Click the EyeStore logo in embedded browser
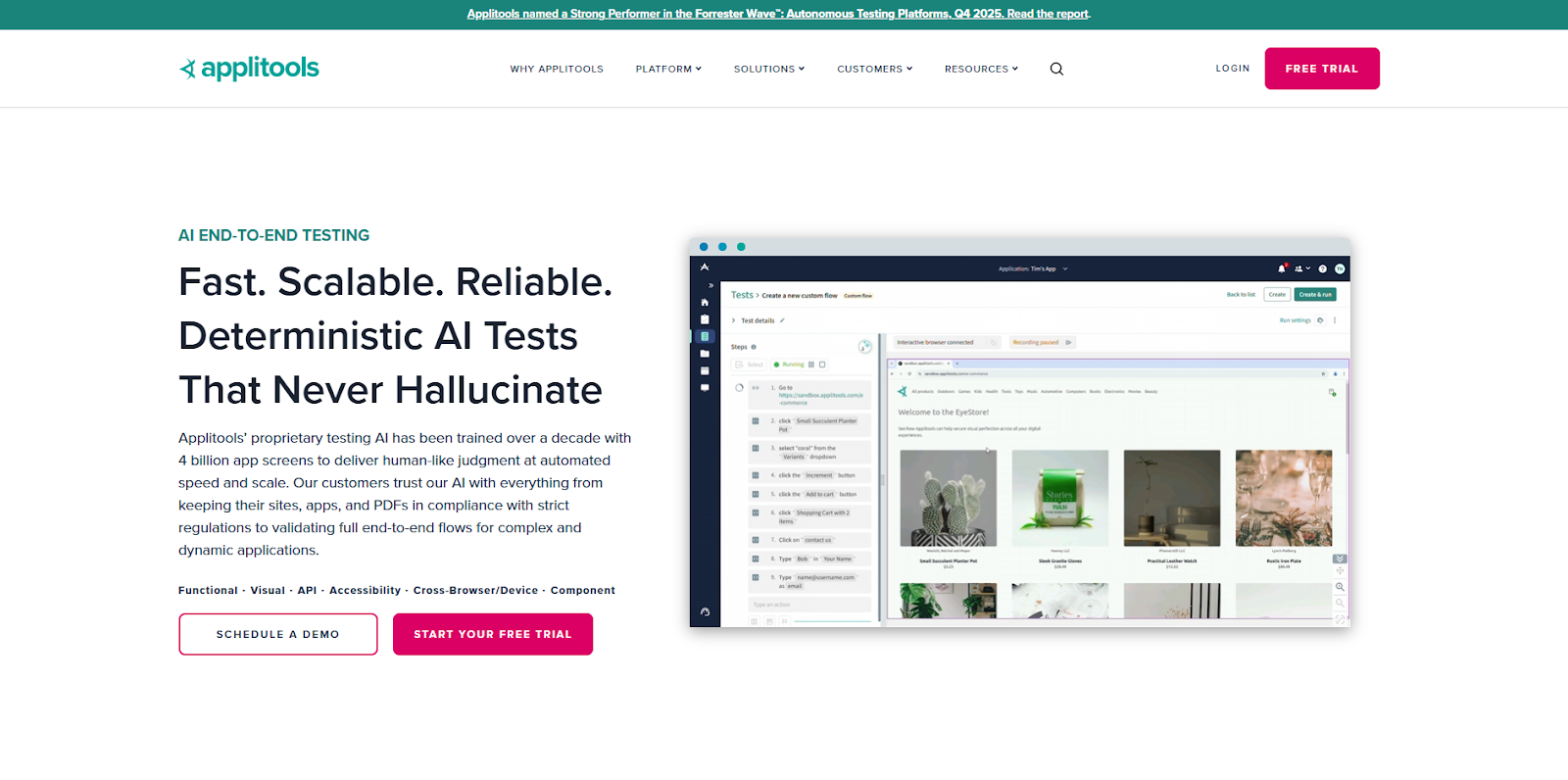Image resolution: width=1568 pixels, height=780 pixels. (x=903, y=391)
